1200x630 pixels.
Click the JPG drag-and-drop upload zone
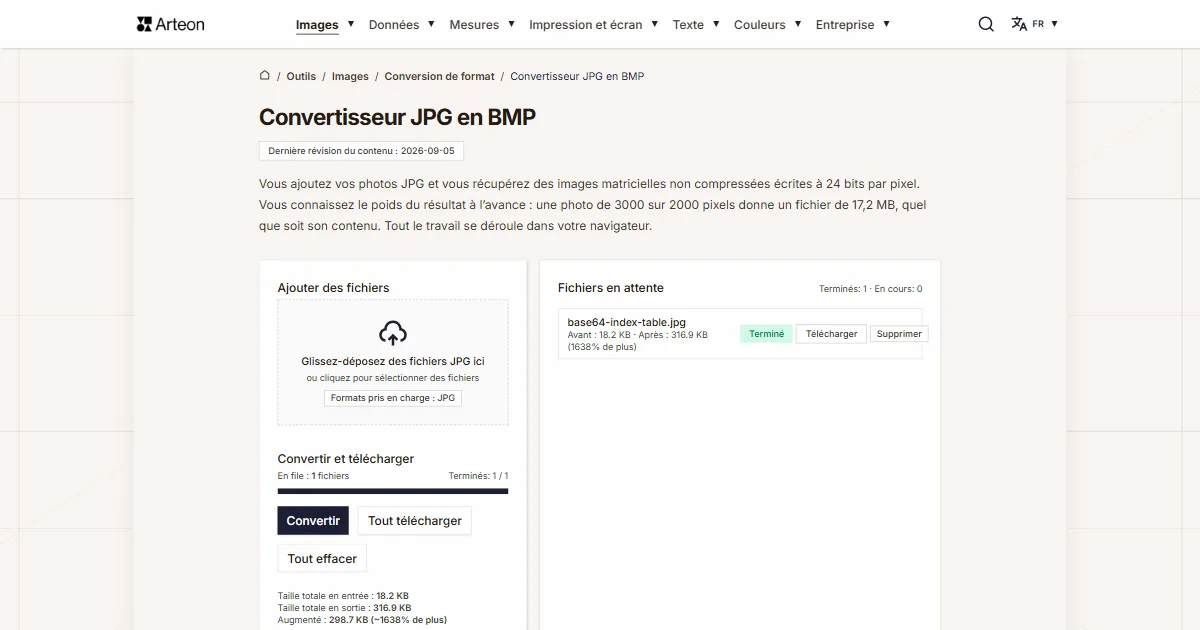[x=393, y=362]
